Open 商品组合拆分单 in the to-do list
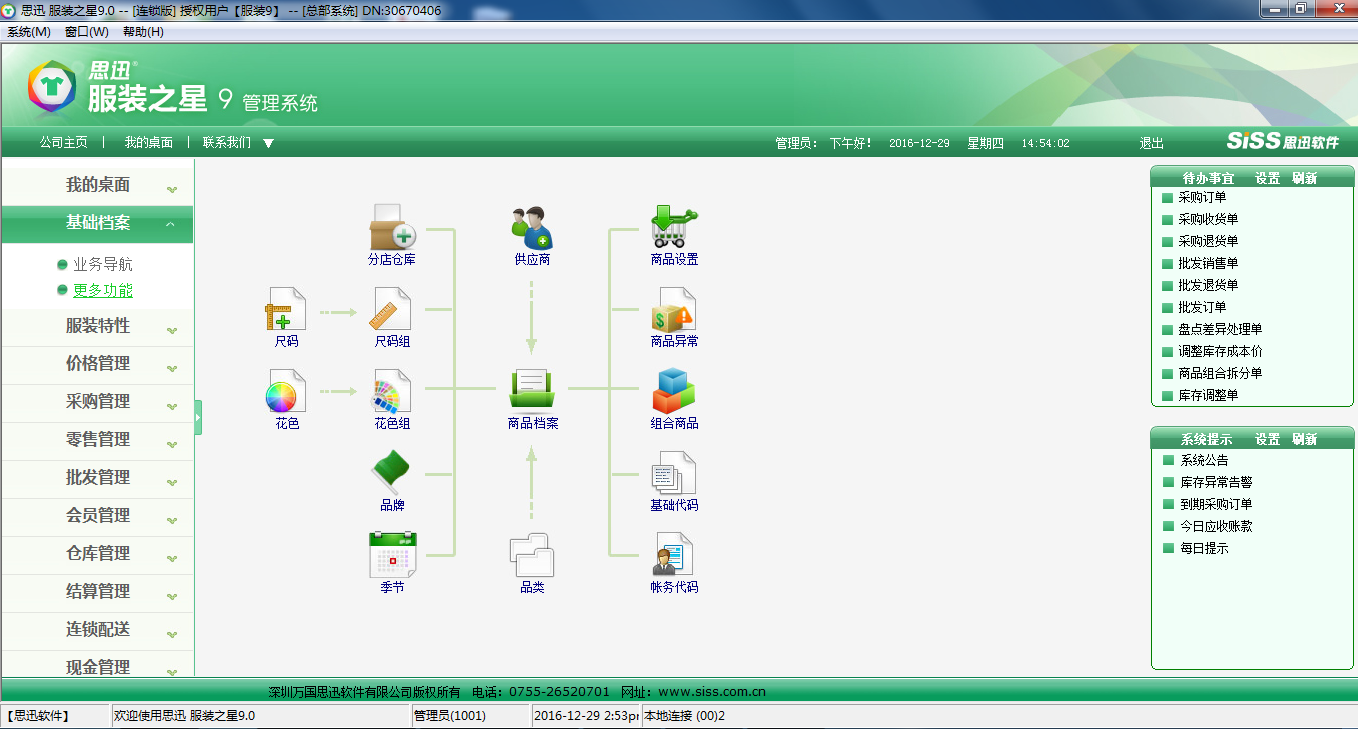This screenshot has height=729, width=1358. click(1220, 374)
